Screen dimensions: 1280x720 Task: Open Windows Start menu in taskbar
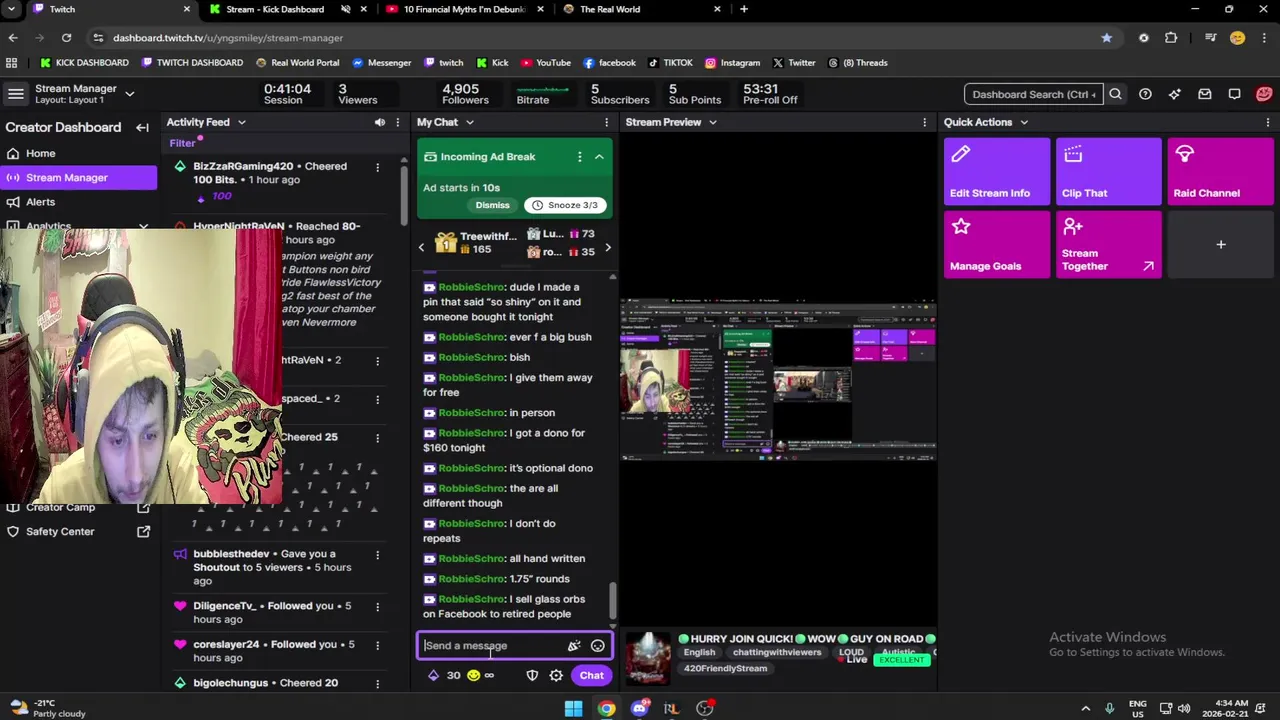pyautogui.click(x=573, y=708)
